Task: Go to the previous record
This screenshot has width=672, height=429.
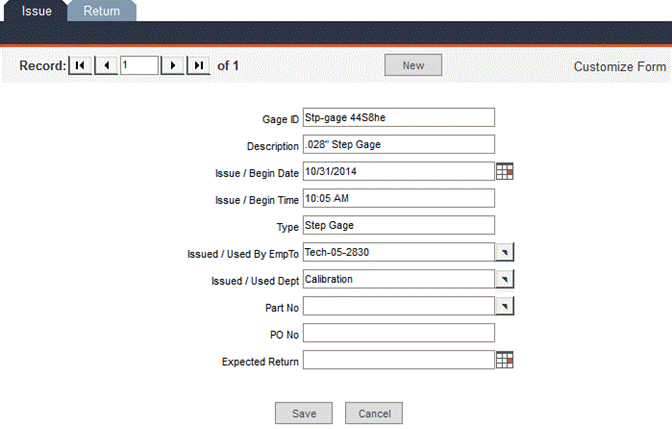Action: pyautogui.click(x=106, y=66)
